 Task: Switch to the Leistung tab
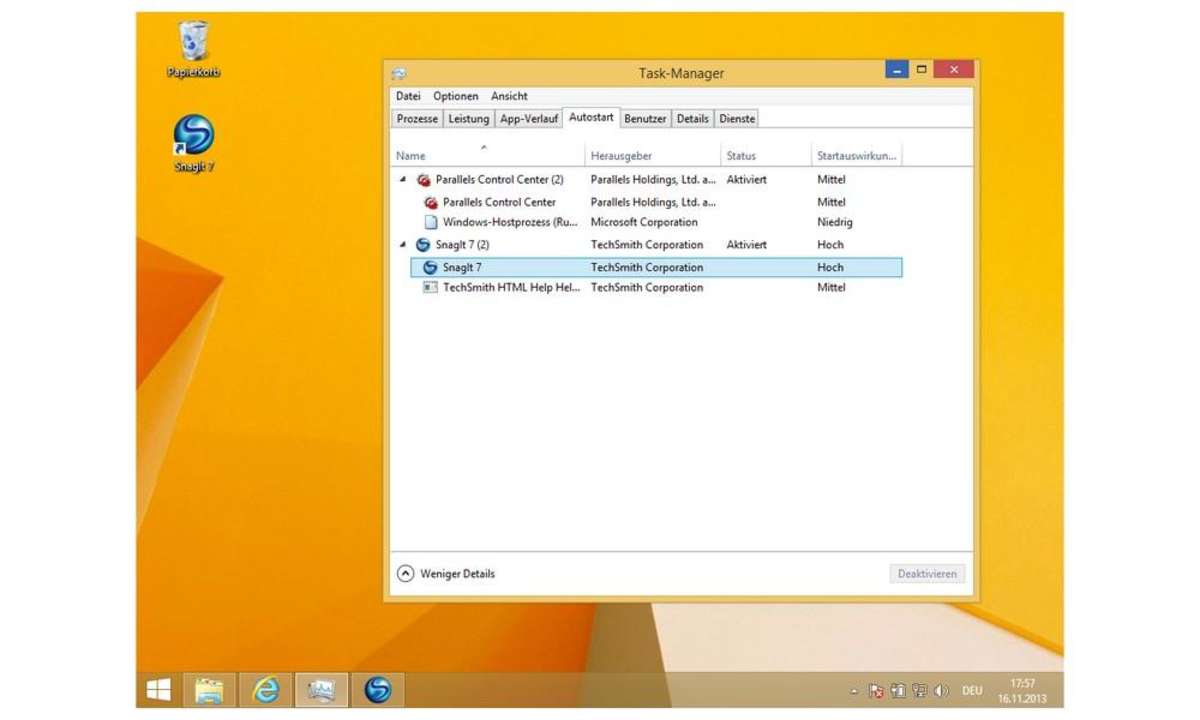coord(468,118)
